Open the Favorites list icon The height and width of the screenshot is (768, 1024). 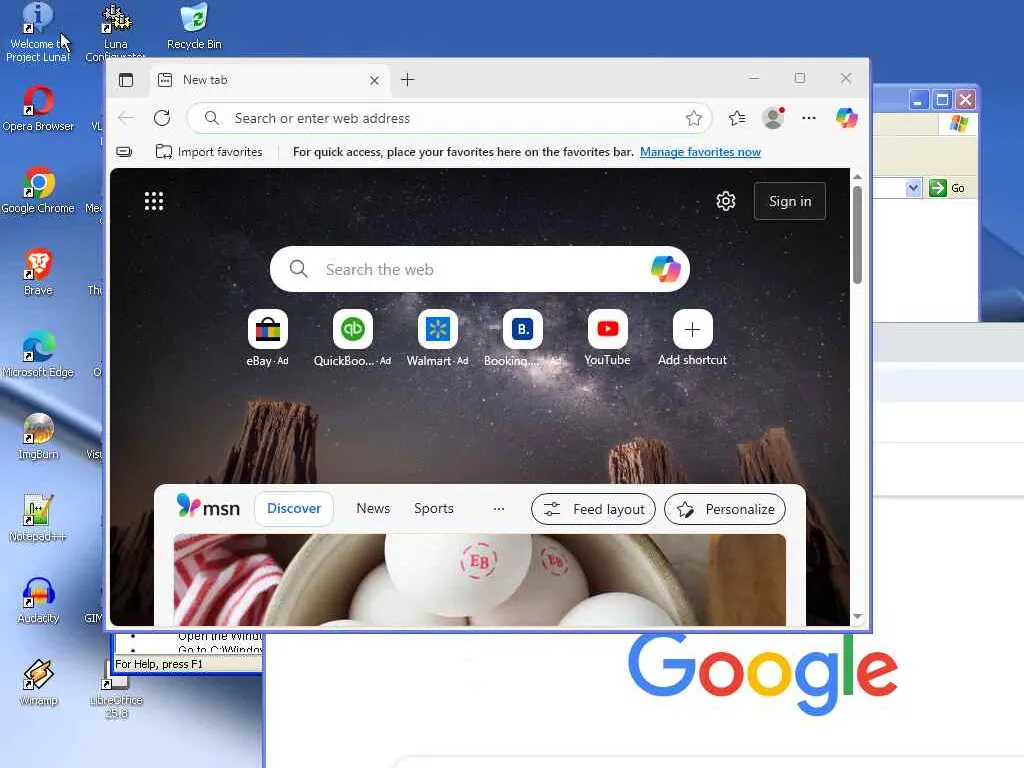point(737,118)
